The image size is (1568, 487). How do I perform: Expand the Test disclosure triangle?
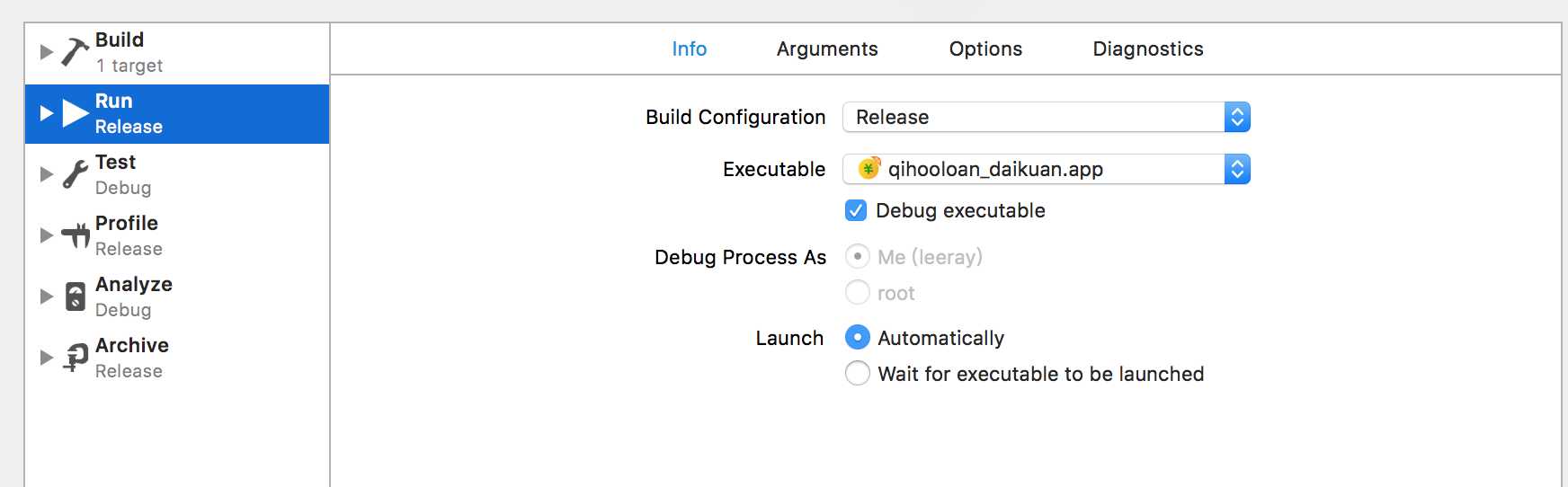pyautogui.click(x=47, y=174)
